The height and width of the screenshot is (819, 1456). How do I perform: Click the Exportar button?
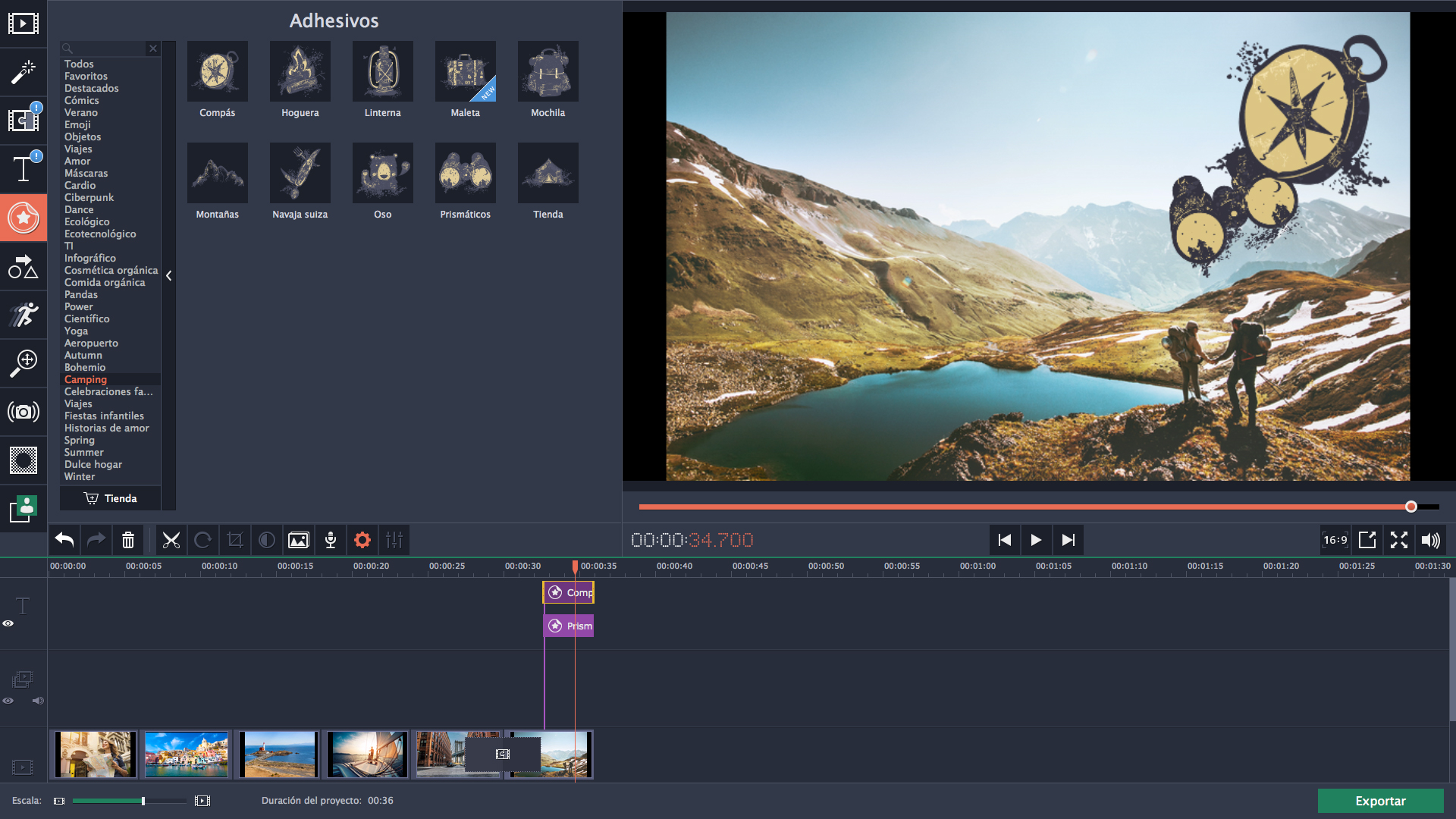click(x=1380, y=801)
